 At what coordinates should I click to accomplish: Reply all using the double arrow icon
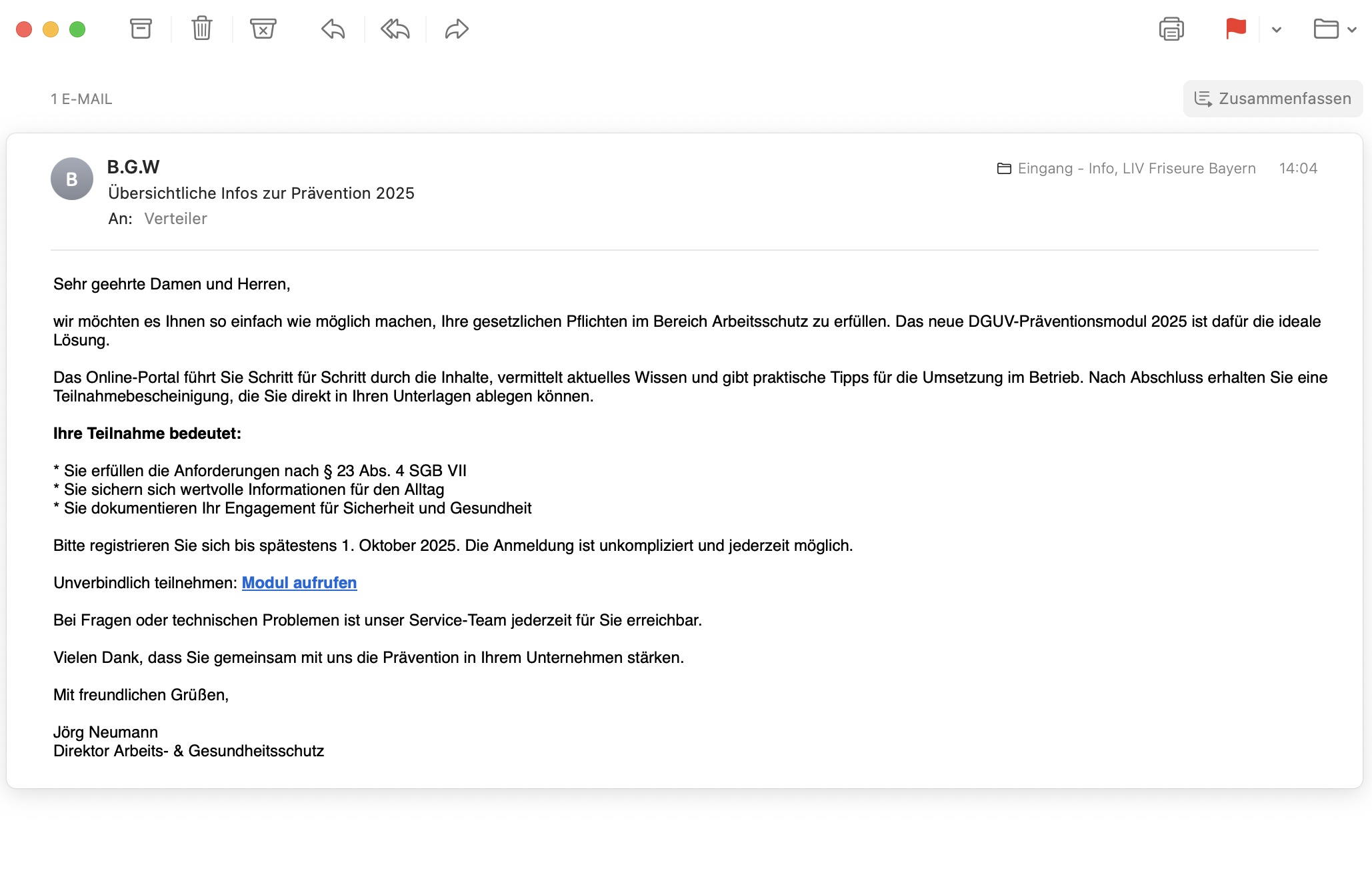point(395,29)
